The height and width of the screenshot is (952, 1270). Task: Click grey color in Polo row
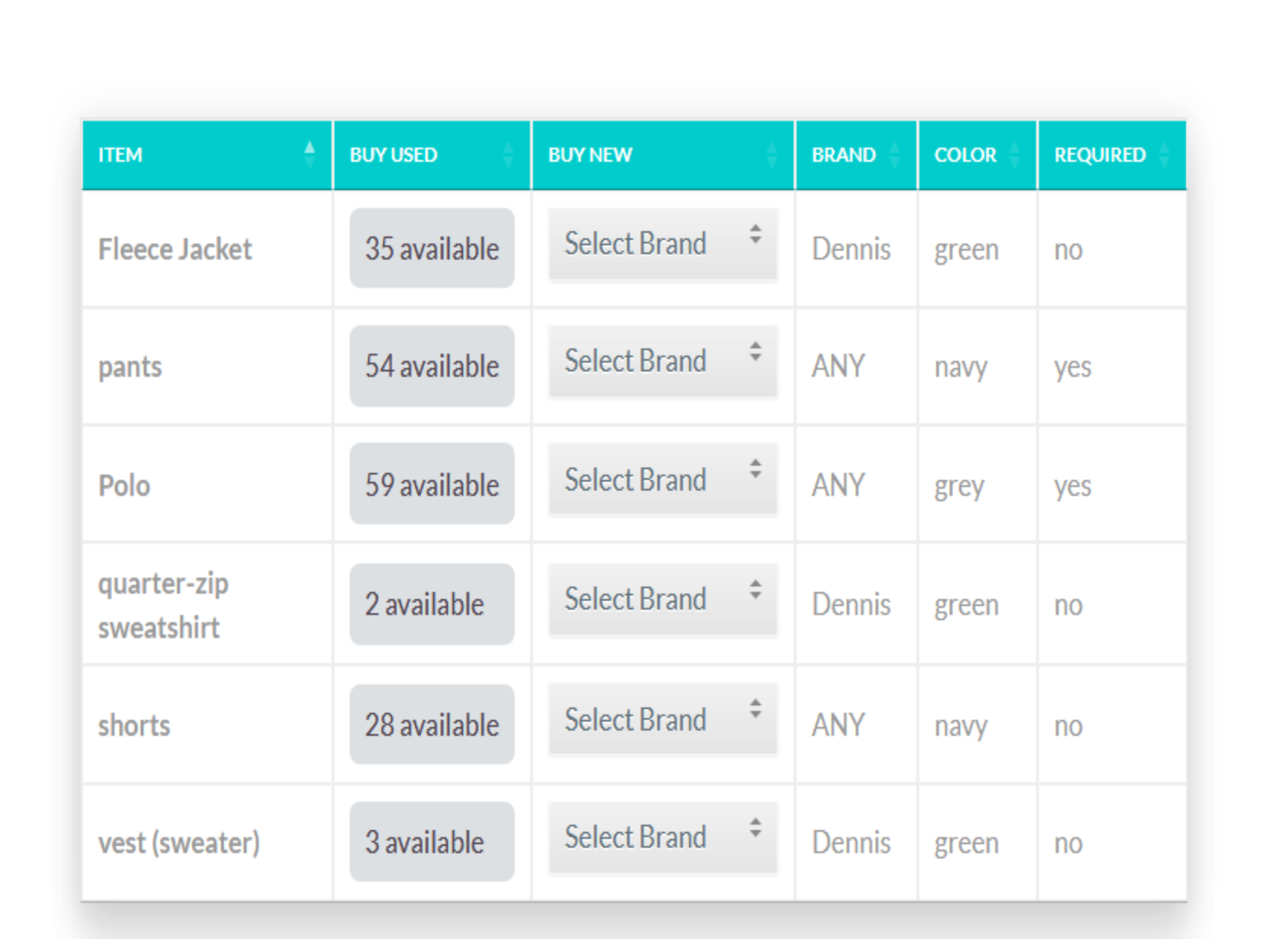coord(959,488)
